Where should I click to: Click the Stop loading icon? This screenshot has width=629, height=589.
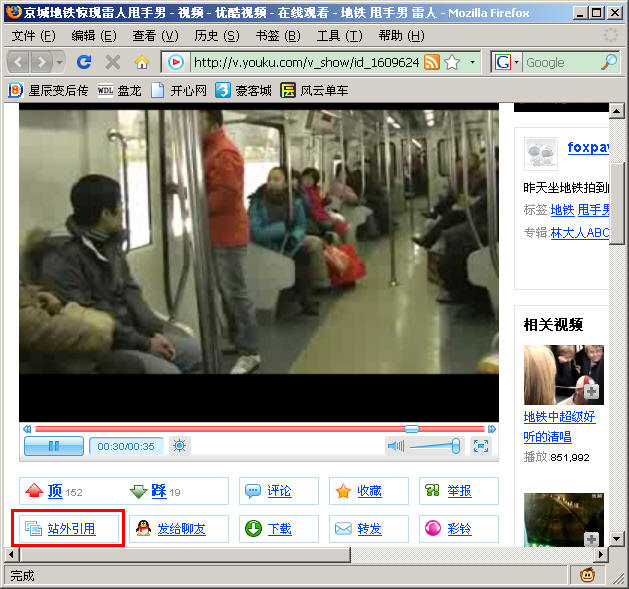pos(113,62)
